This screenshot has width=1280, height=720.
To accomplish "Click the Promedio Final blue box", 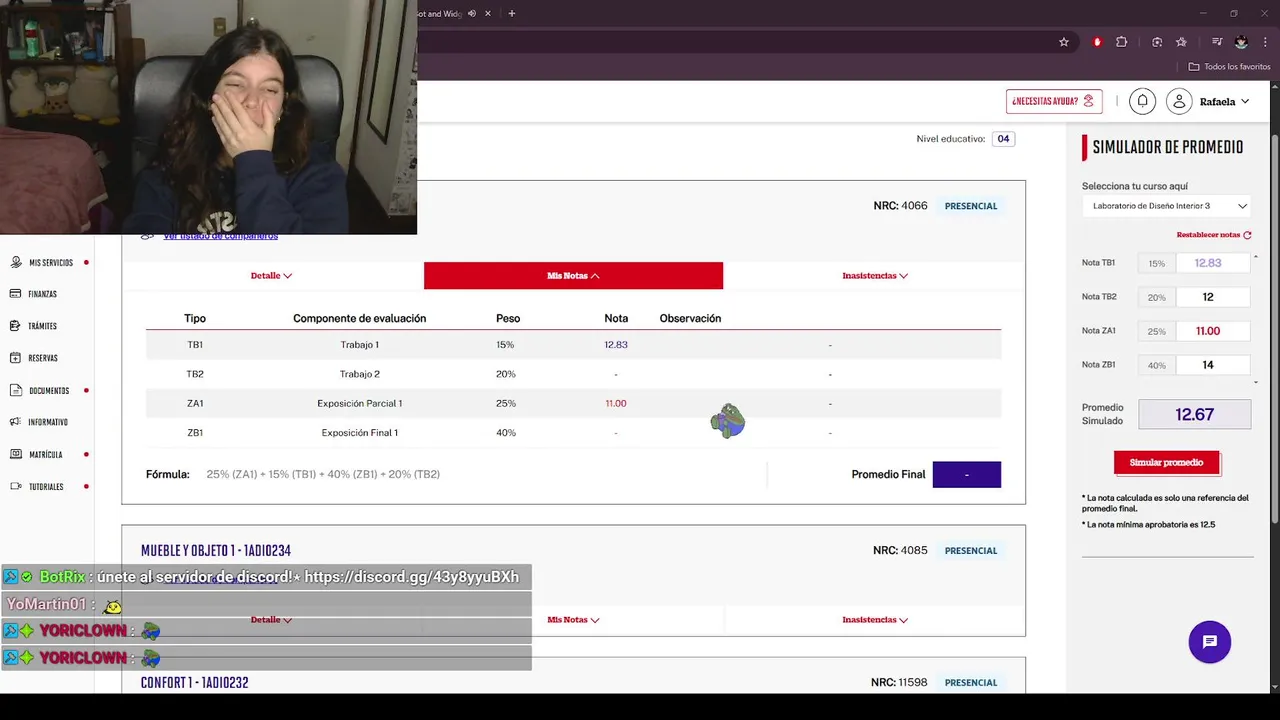I will coord(966,474).
